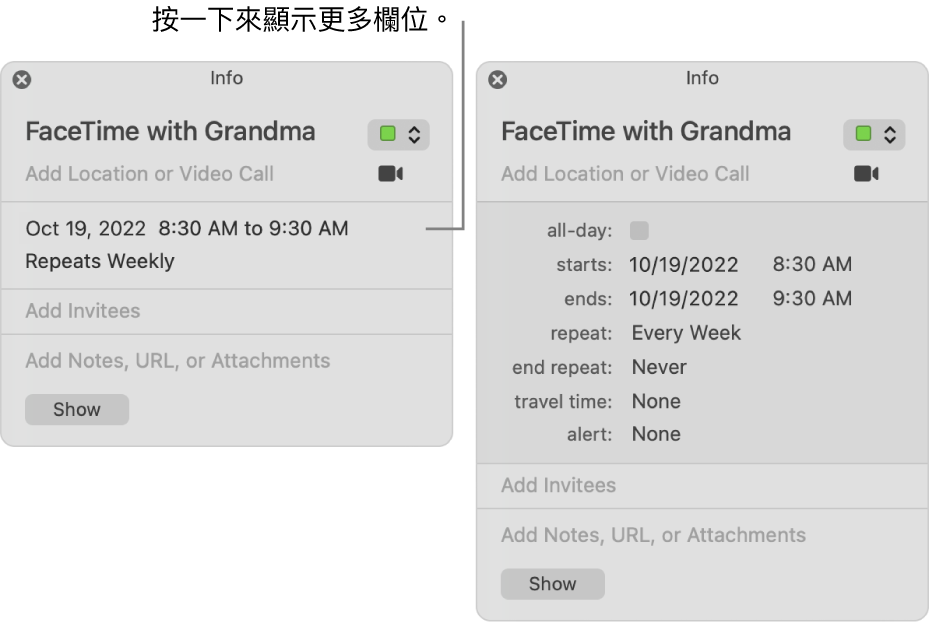The height and width of the screenshot is (622, 931).
Task: Toggle the all-day checkbox
Action: click(x=639, y=231)
